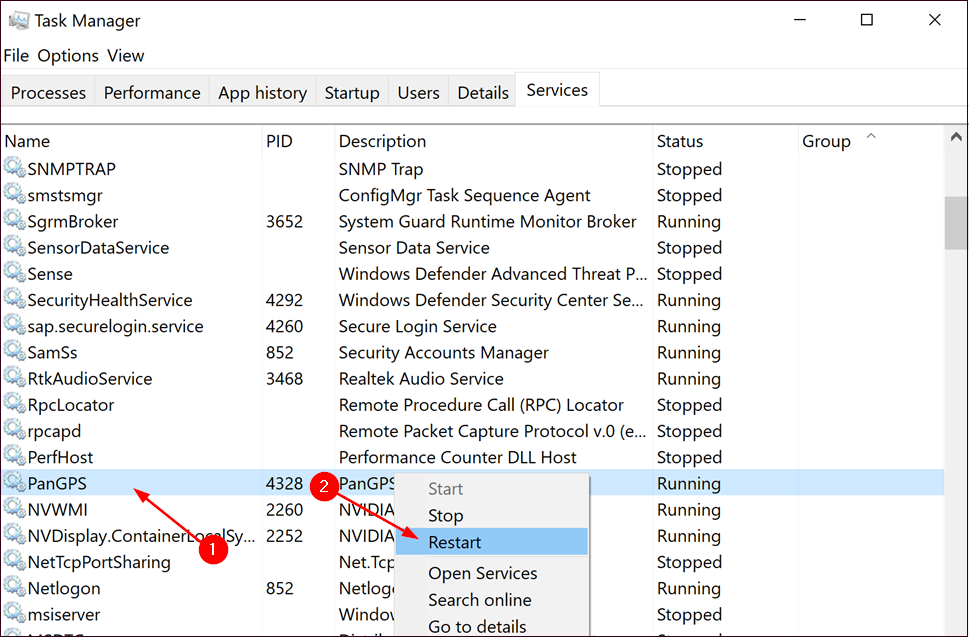Click the PanGPS service gear icon
969x637 pixels.
point(14,482)
